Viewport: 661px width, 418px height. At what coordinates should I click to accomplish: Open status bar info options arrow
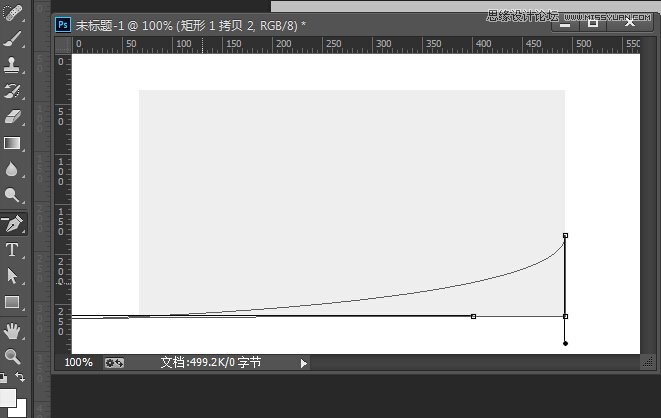pyautogui.click(x=304, y=363)
